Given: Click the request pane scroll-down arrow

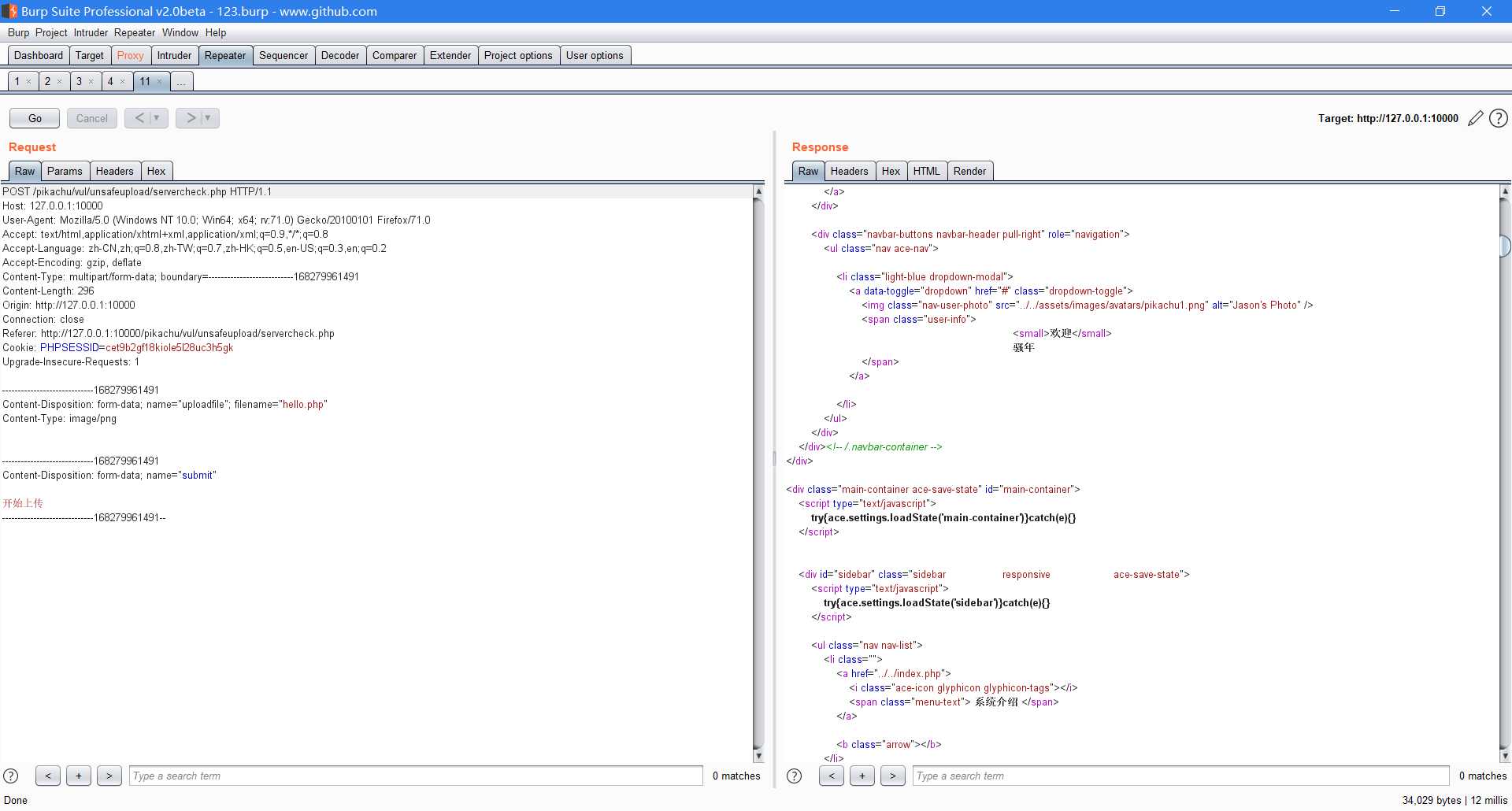Looking at the screenshot, I should (758, 756).
